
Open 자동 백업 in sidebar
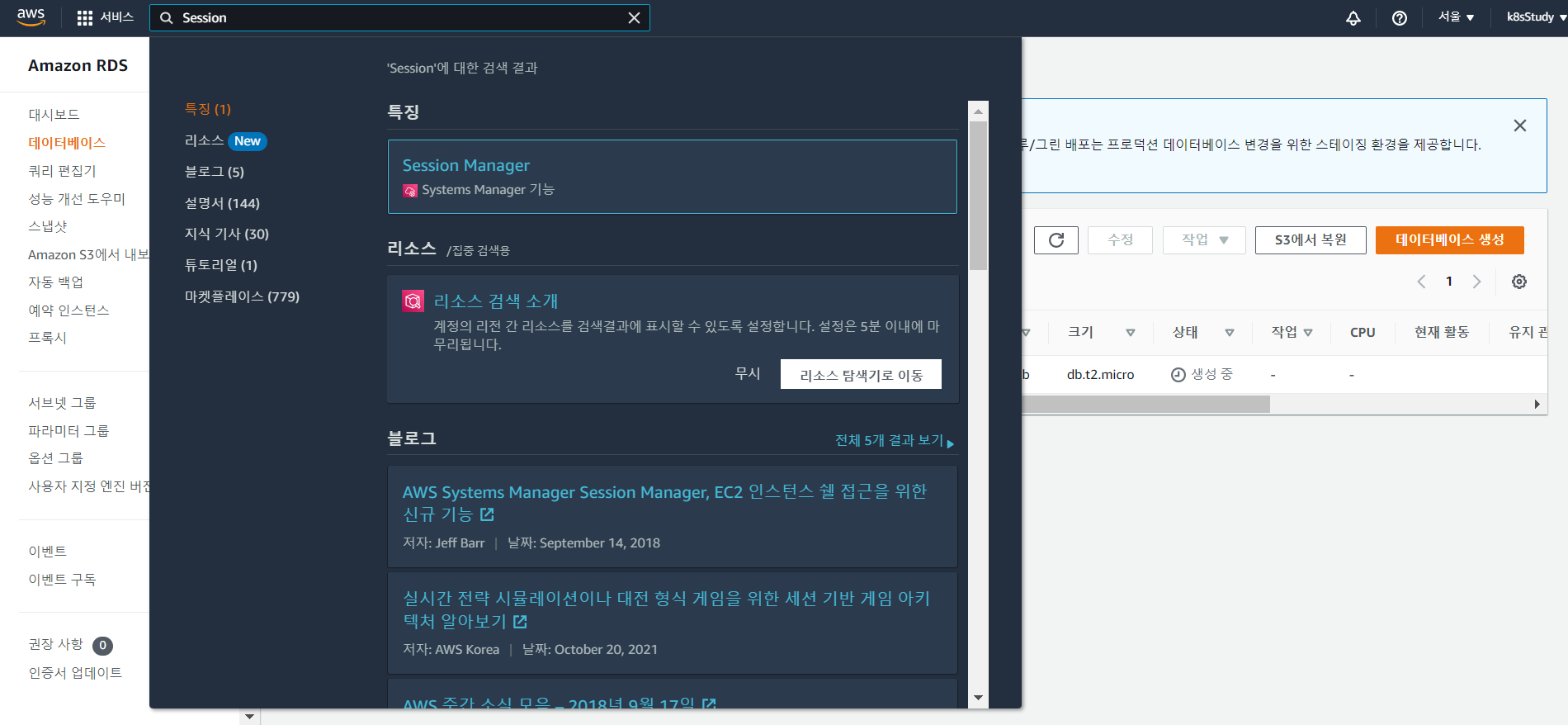point(56,282)
